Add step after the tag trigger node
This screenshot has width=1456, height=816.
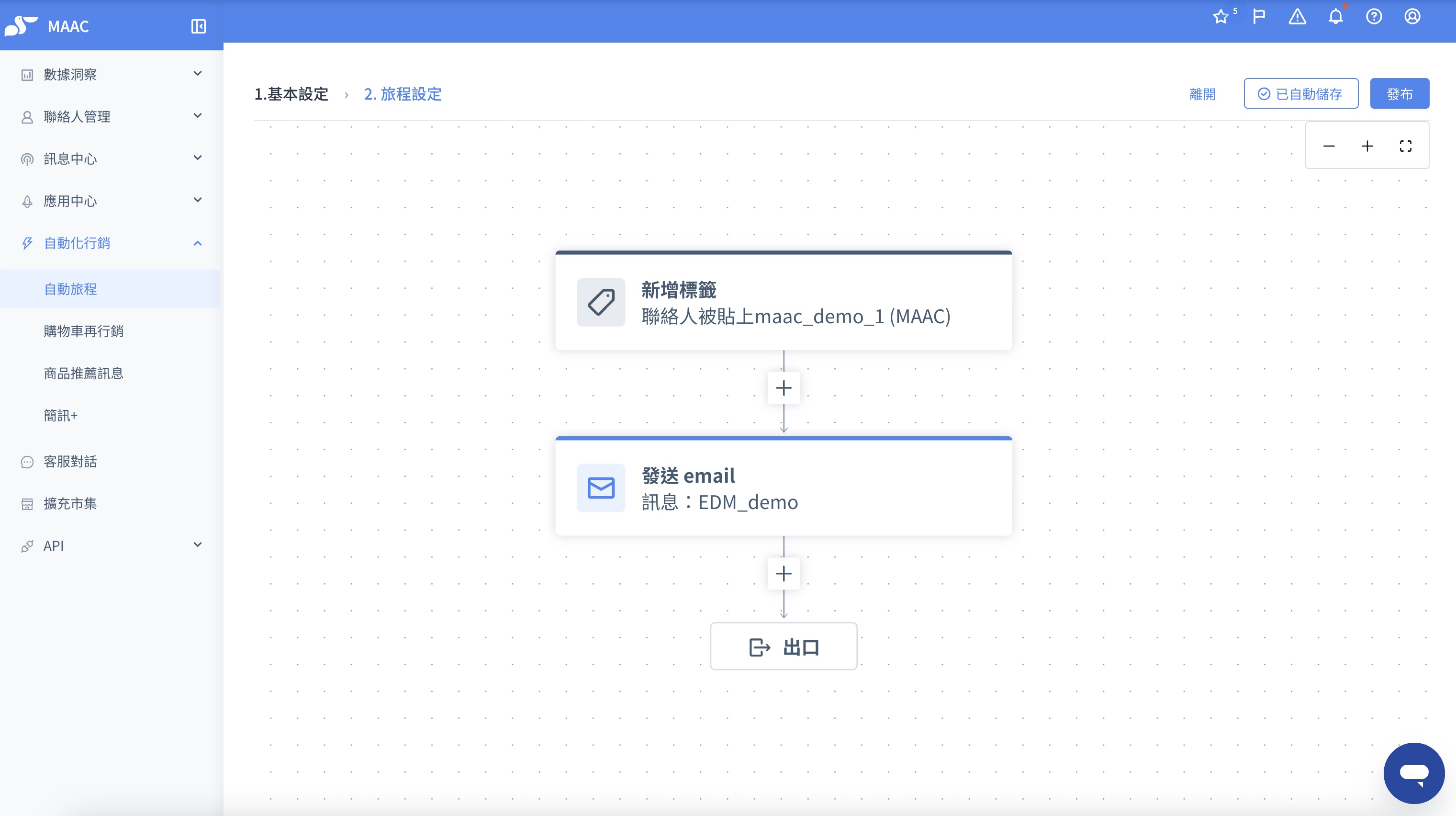pyautogui.click(x=784, y=388)
